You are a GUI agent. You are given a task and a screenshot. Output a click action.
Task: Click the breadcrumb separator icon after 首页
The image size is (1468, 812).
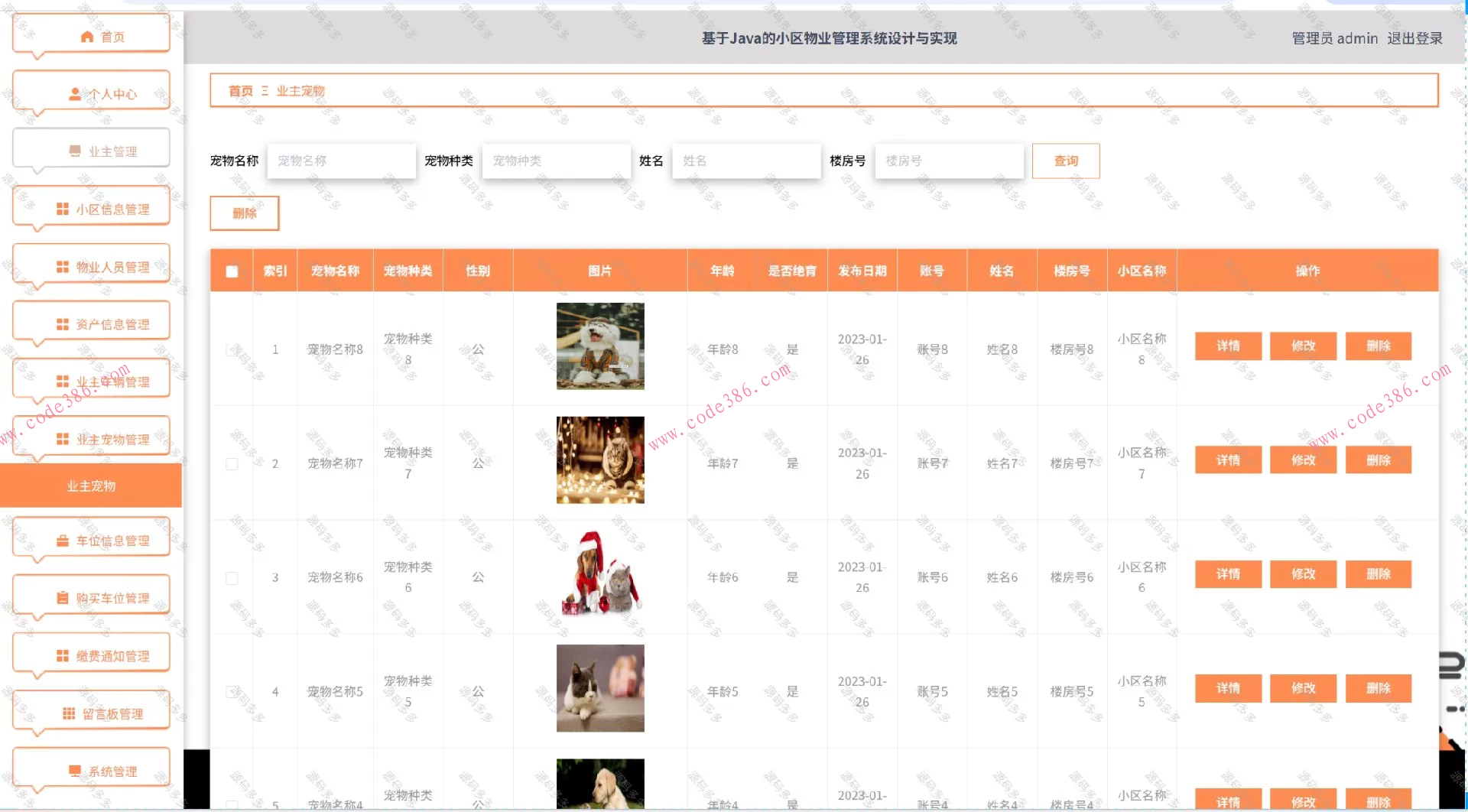click(x=265, y=90)
